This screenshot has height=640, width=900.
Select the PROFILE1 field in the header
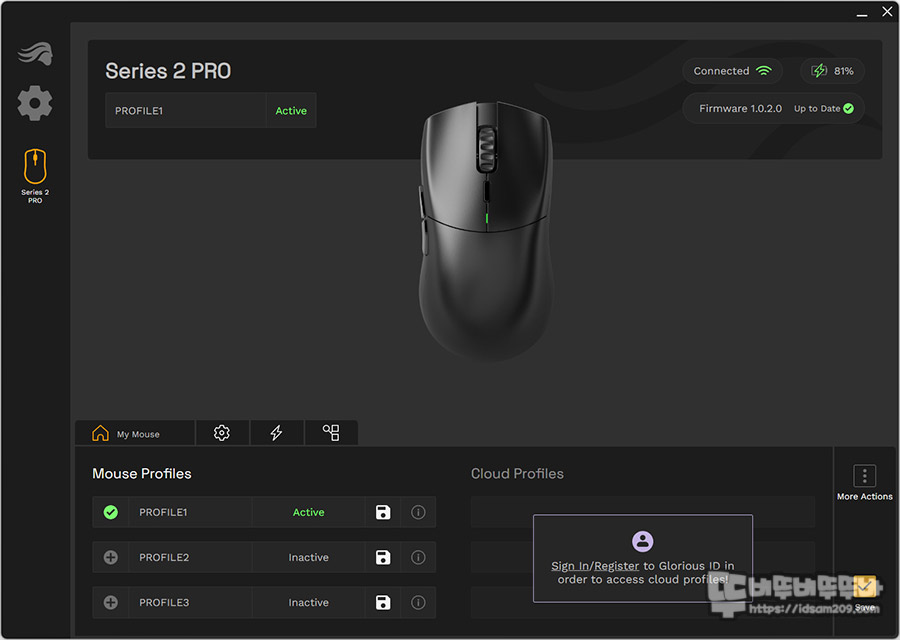(x=185, y=111)
